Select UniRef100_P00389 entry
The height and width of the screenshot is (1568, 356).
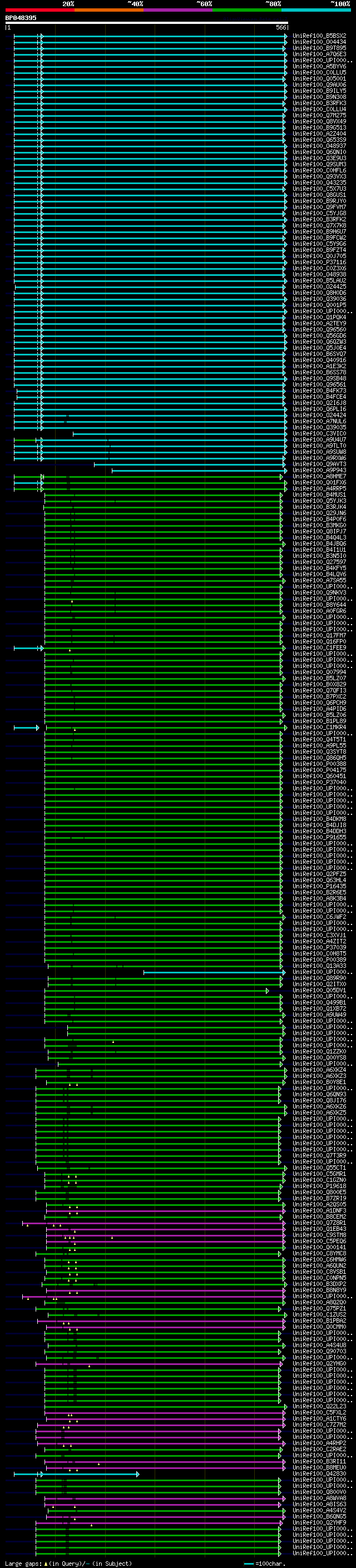(x=319, y=959)
